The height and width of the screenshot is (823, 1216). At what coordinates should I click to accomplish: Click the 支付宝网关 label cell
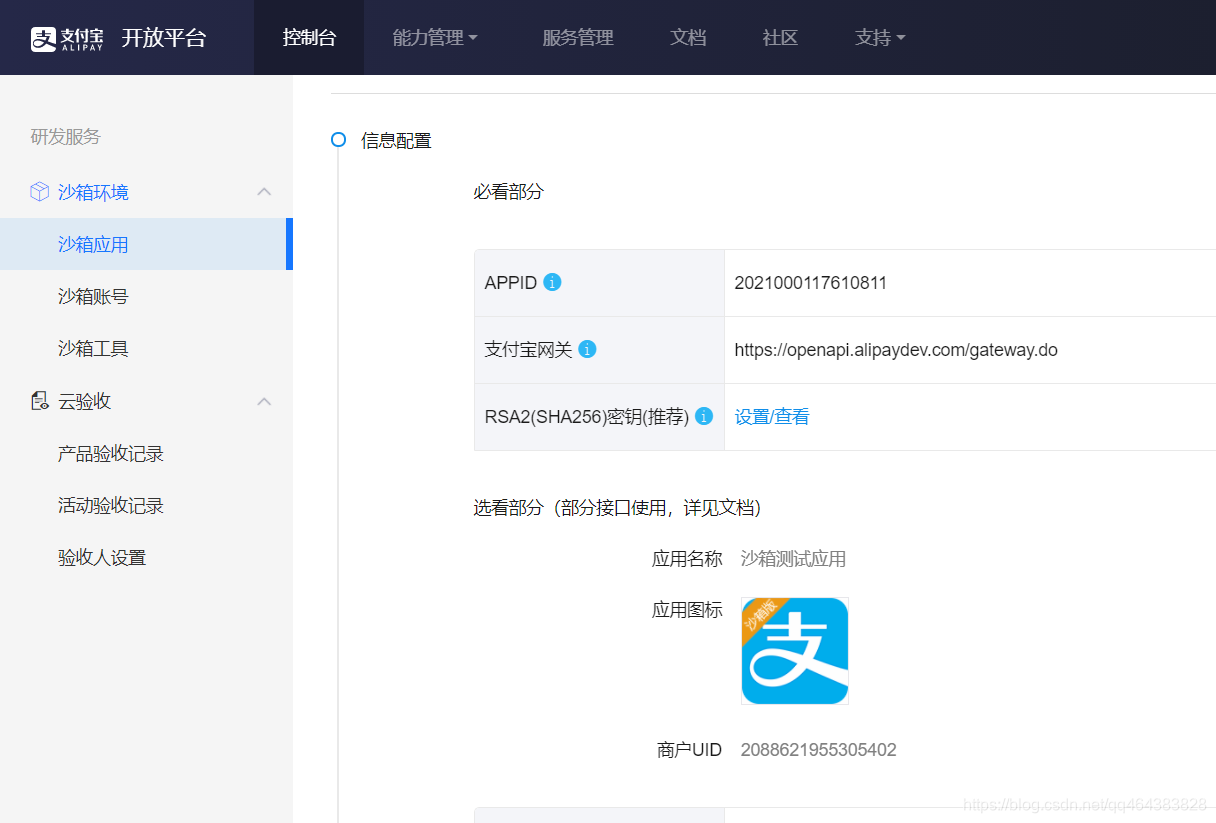tap(599, 350)
